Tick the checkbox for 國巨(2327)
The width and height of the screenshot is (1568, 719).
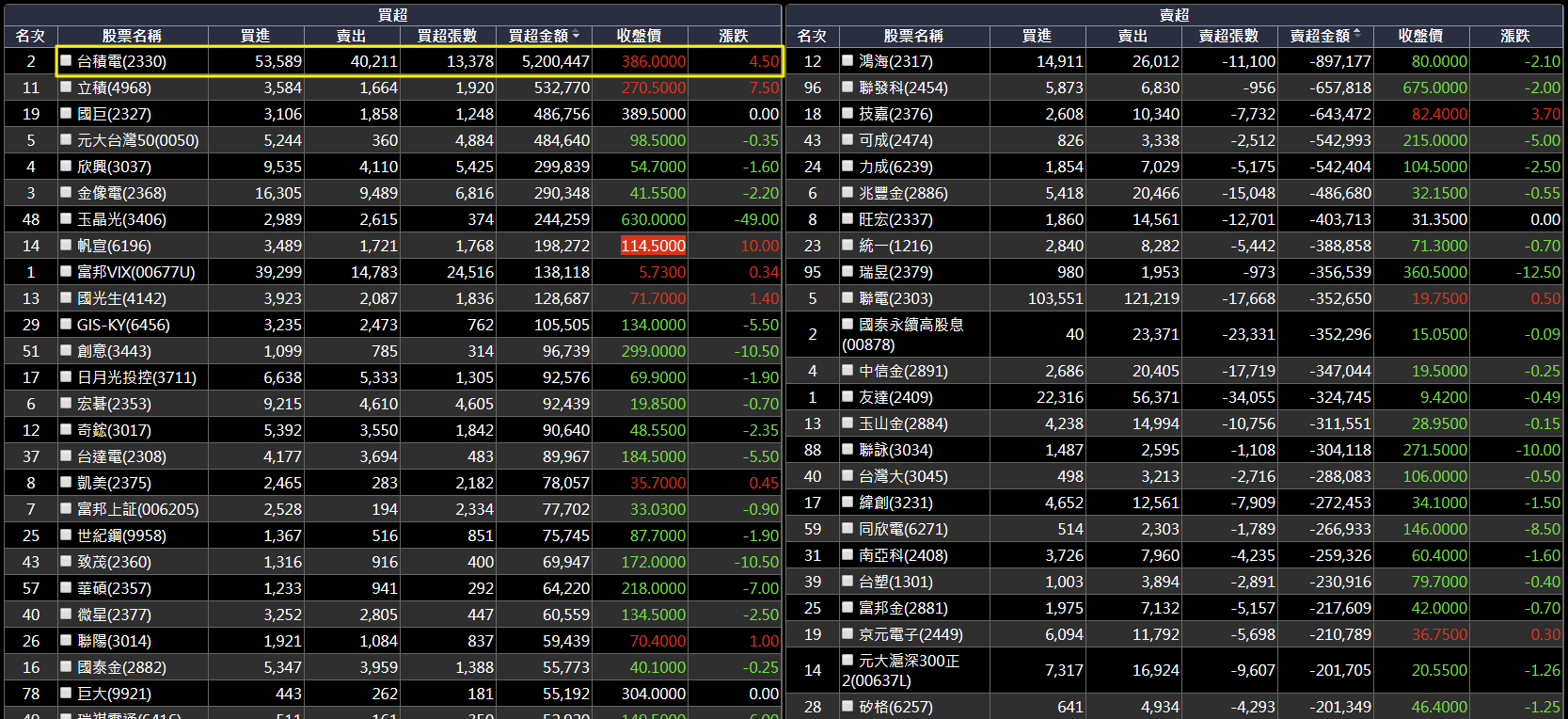pos(66,113)
